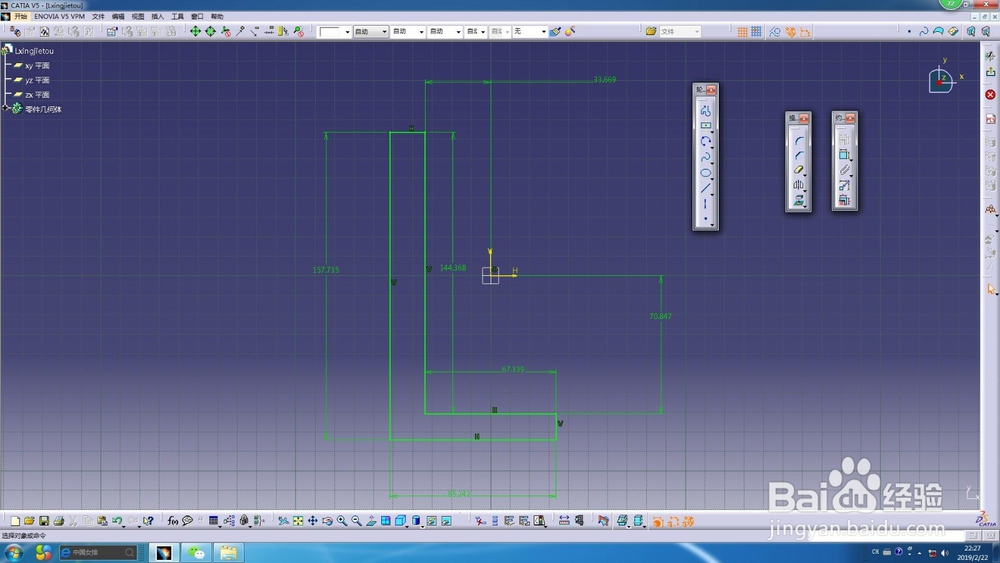This screenshot has width=1000, height=563.
Task: Click the 157.735 dimension value
Action: click(326, 270)
